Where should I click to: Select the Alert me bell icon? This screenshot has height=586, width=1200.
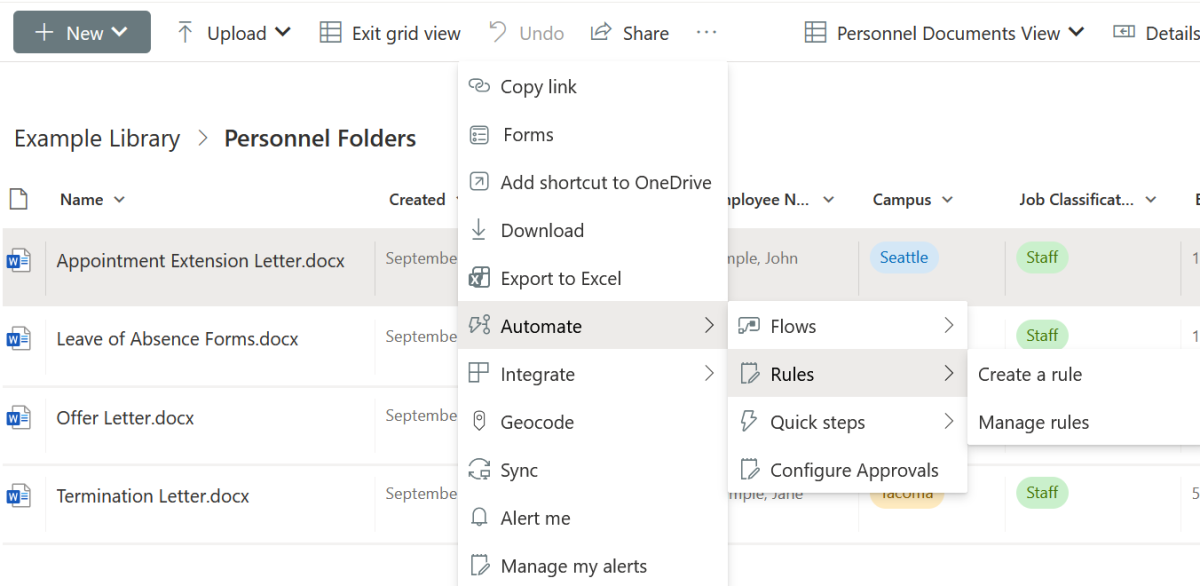(x=481, y=518)
